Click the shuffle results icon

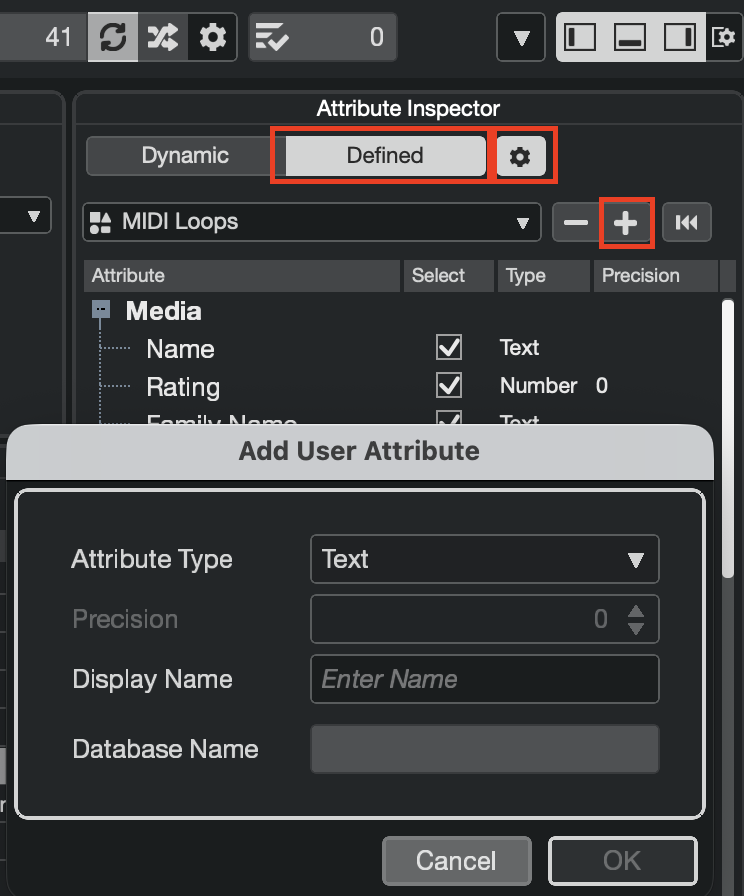pyautogui.click(x=163, y=37)
